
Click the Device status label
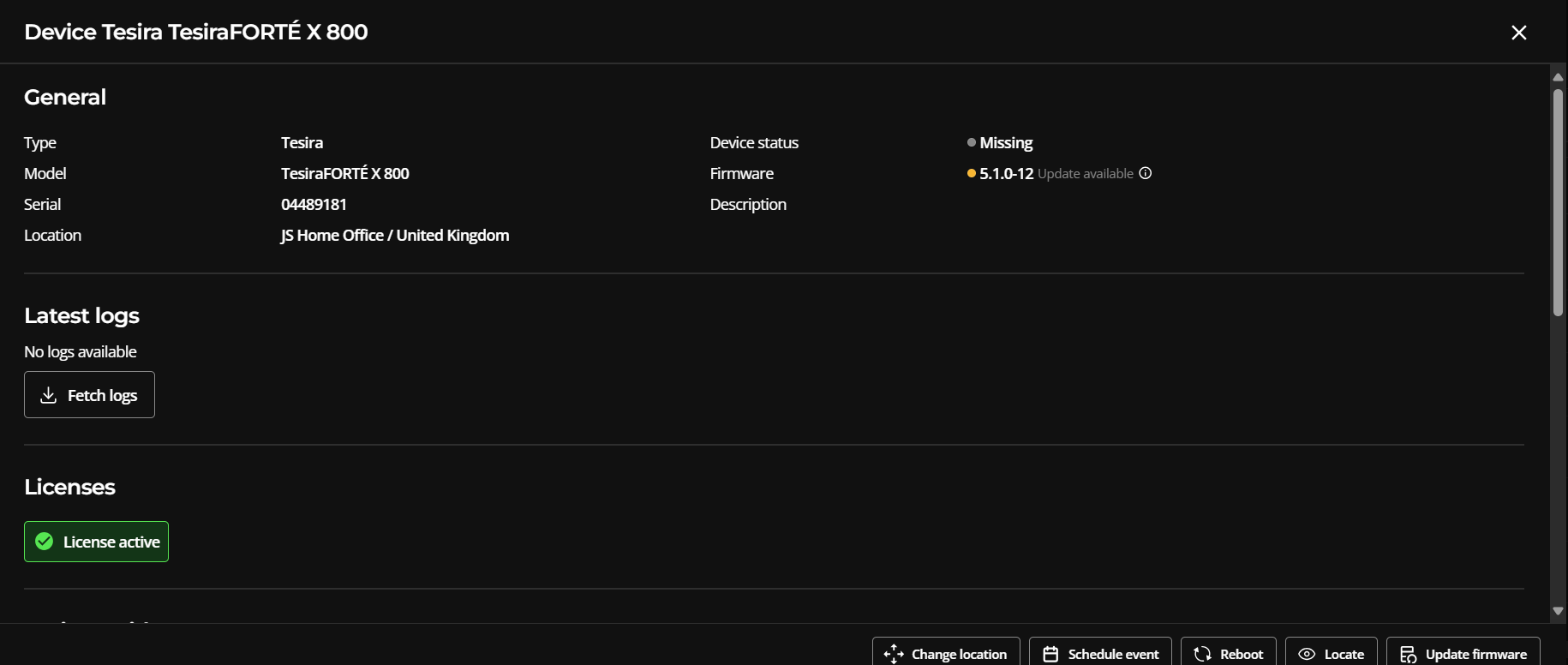(754, 142)
